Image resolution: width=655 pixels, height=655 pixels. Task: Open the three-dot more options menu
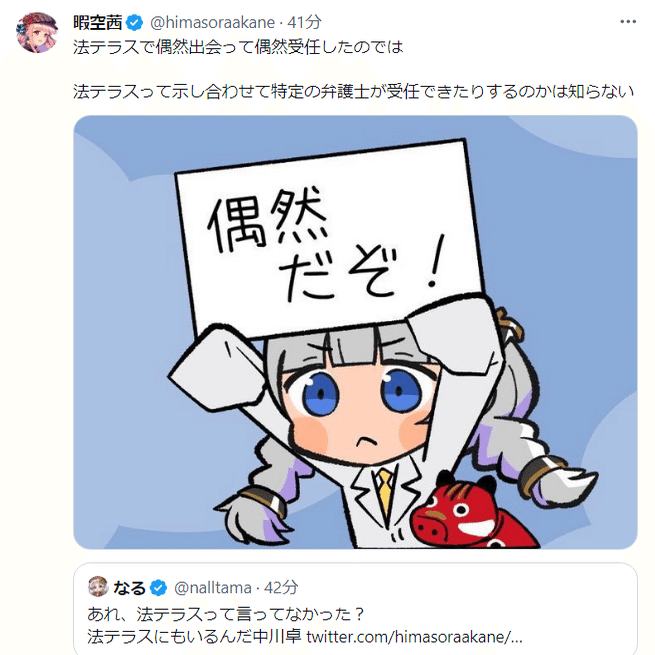pos(627,22)
